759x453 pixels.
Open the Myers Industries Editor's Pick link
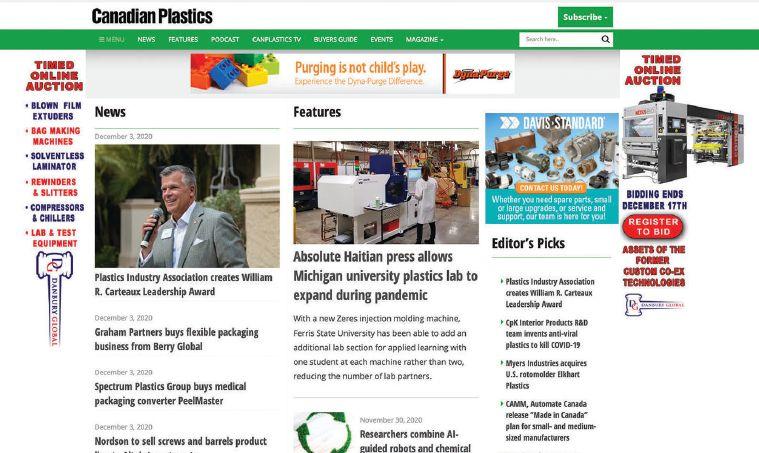(546, 374)
